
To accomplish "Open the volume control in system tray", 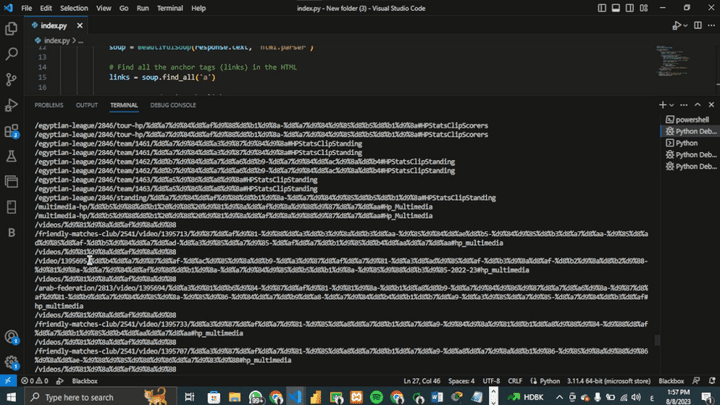I will click(x=636, y=397).
